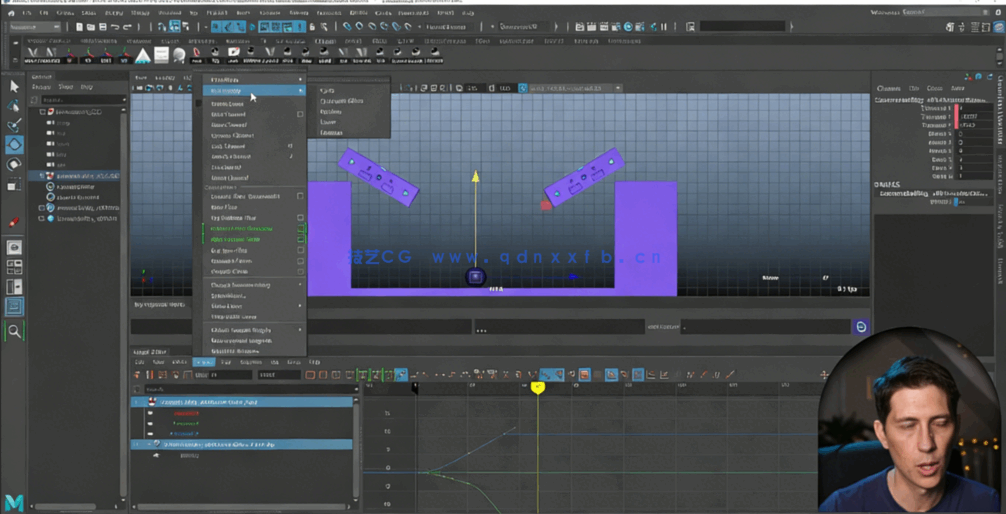
Task: Click the white cone icon on the shelf
Action: pos(143,56)
